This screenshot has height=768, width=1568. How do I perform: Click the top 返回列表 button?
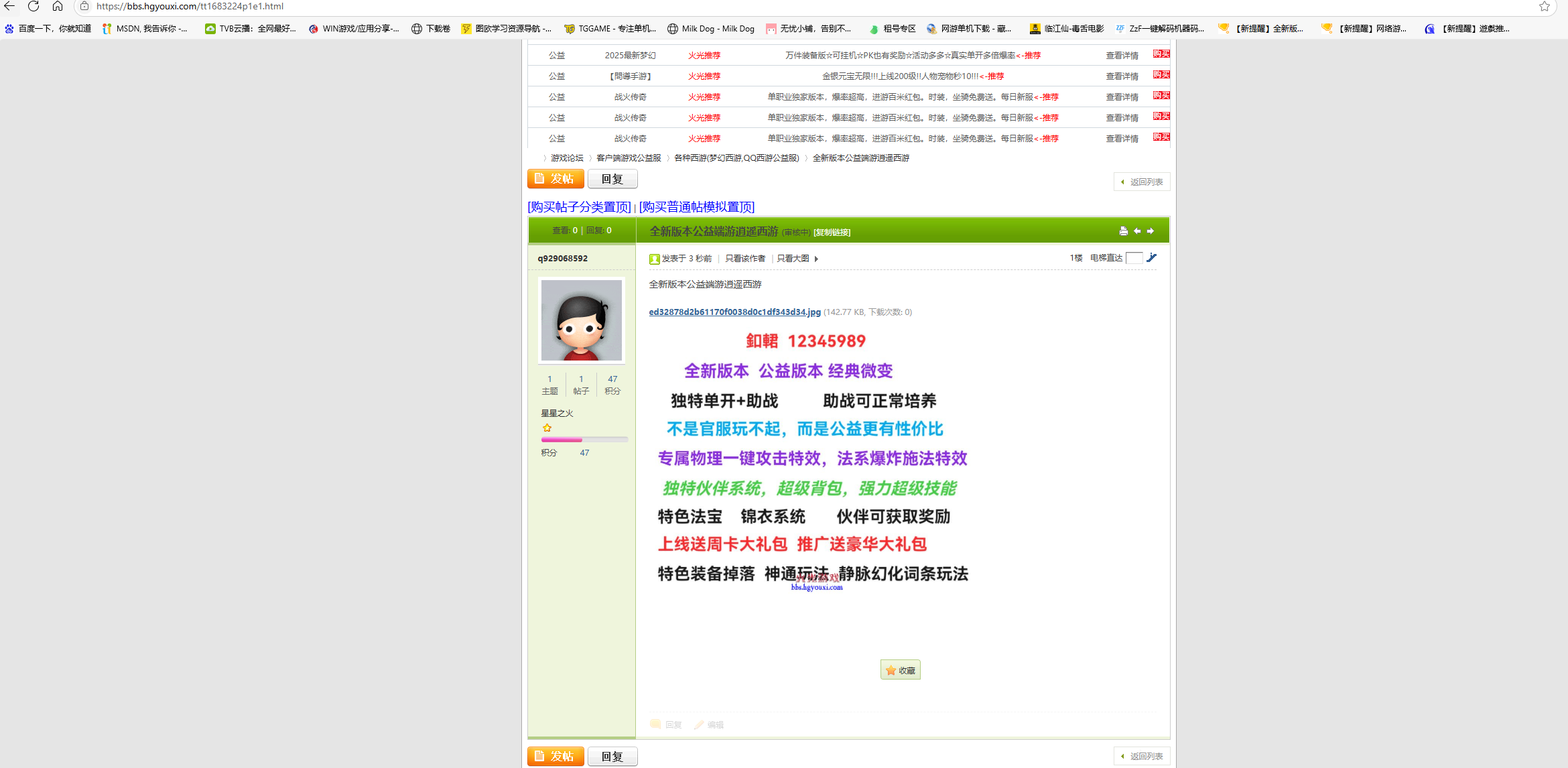click(x=1142, y=182)
